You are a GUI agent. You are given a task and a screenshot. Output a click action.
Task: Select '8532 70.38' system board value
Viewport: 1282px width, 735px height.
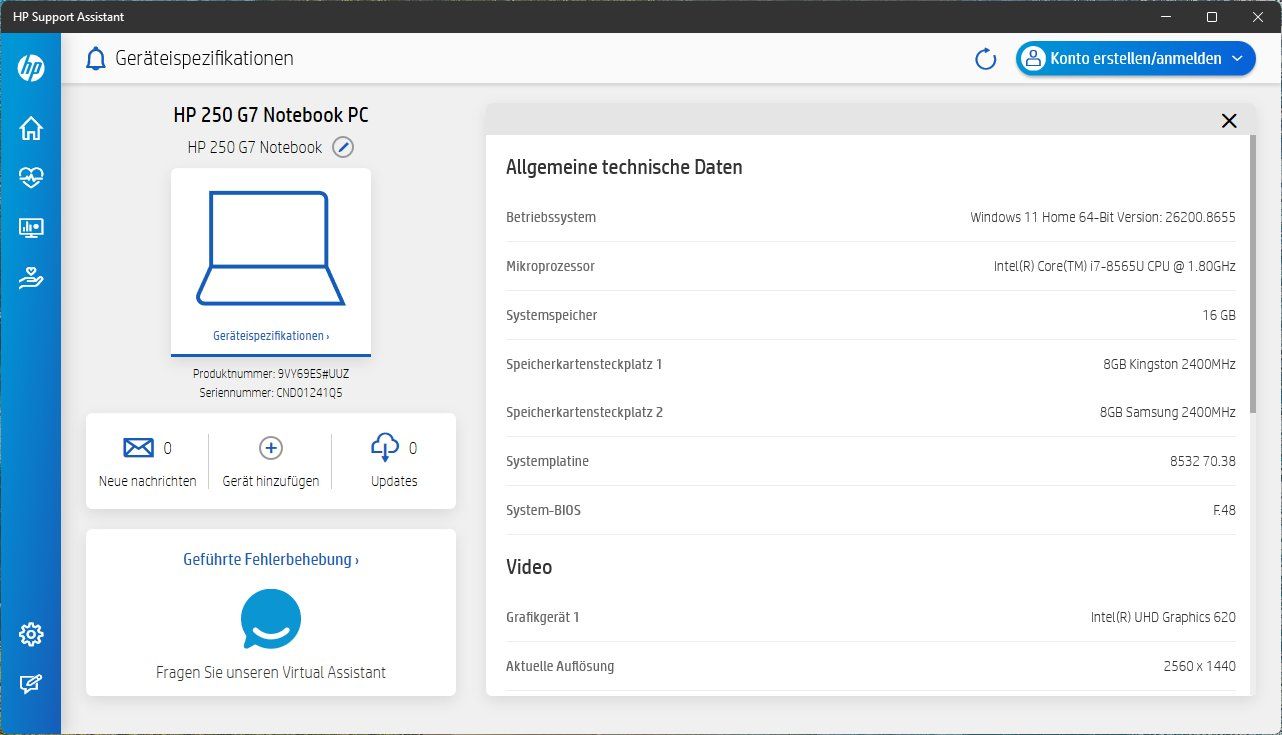click(x=1203, y=461)
